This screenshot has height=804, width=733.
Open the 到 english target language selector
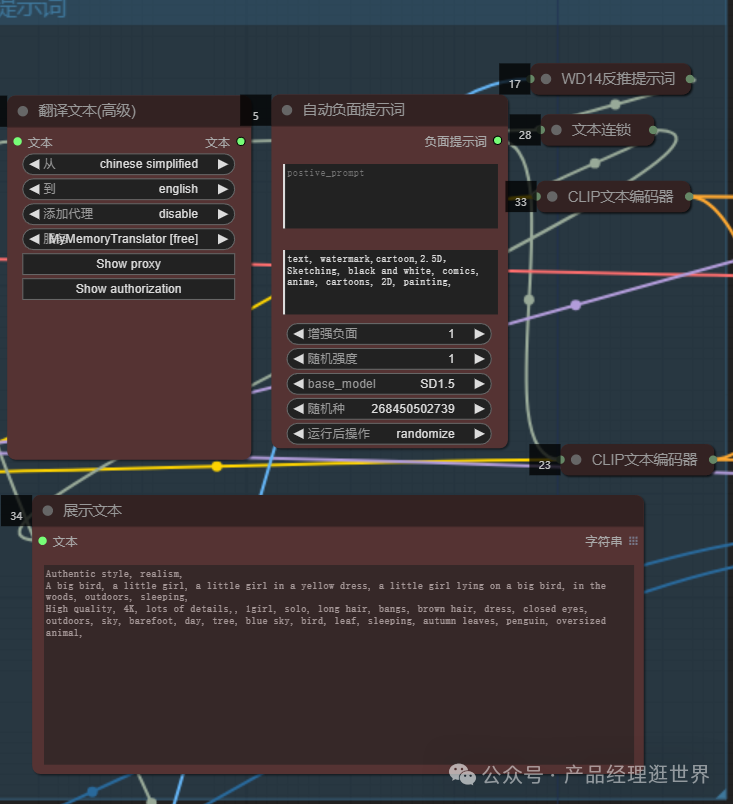pos(128,189)
